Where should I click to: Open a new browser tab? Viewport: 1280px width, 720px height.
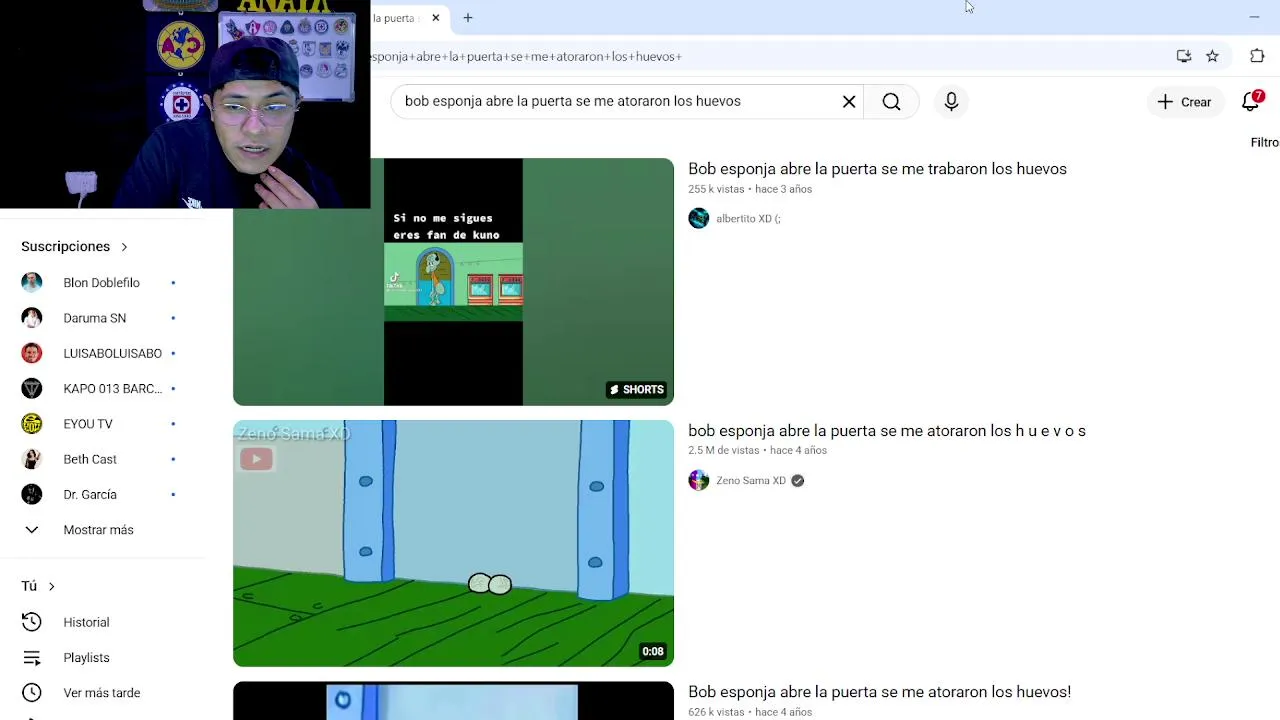click(x=467, y=18)
